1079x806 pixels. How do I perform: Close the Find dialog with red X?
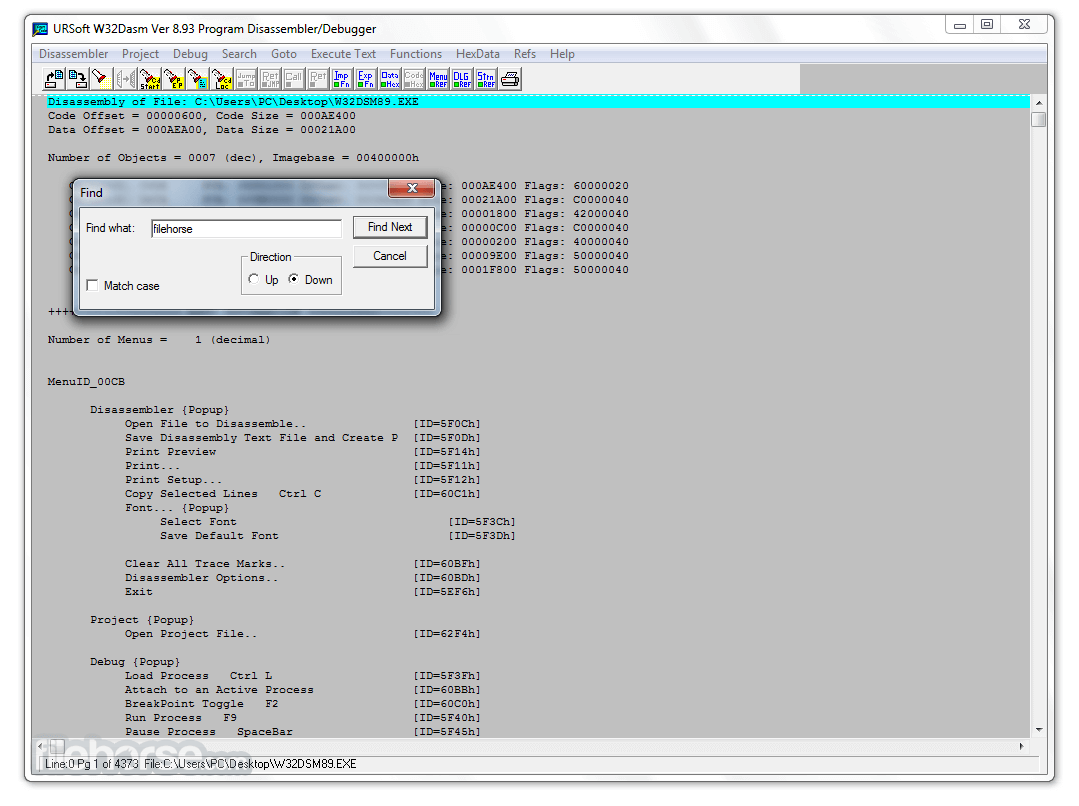click(x=412, y=188)
